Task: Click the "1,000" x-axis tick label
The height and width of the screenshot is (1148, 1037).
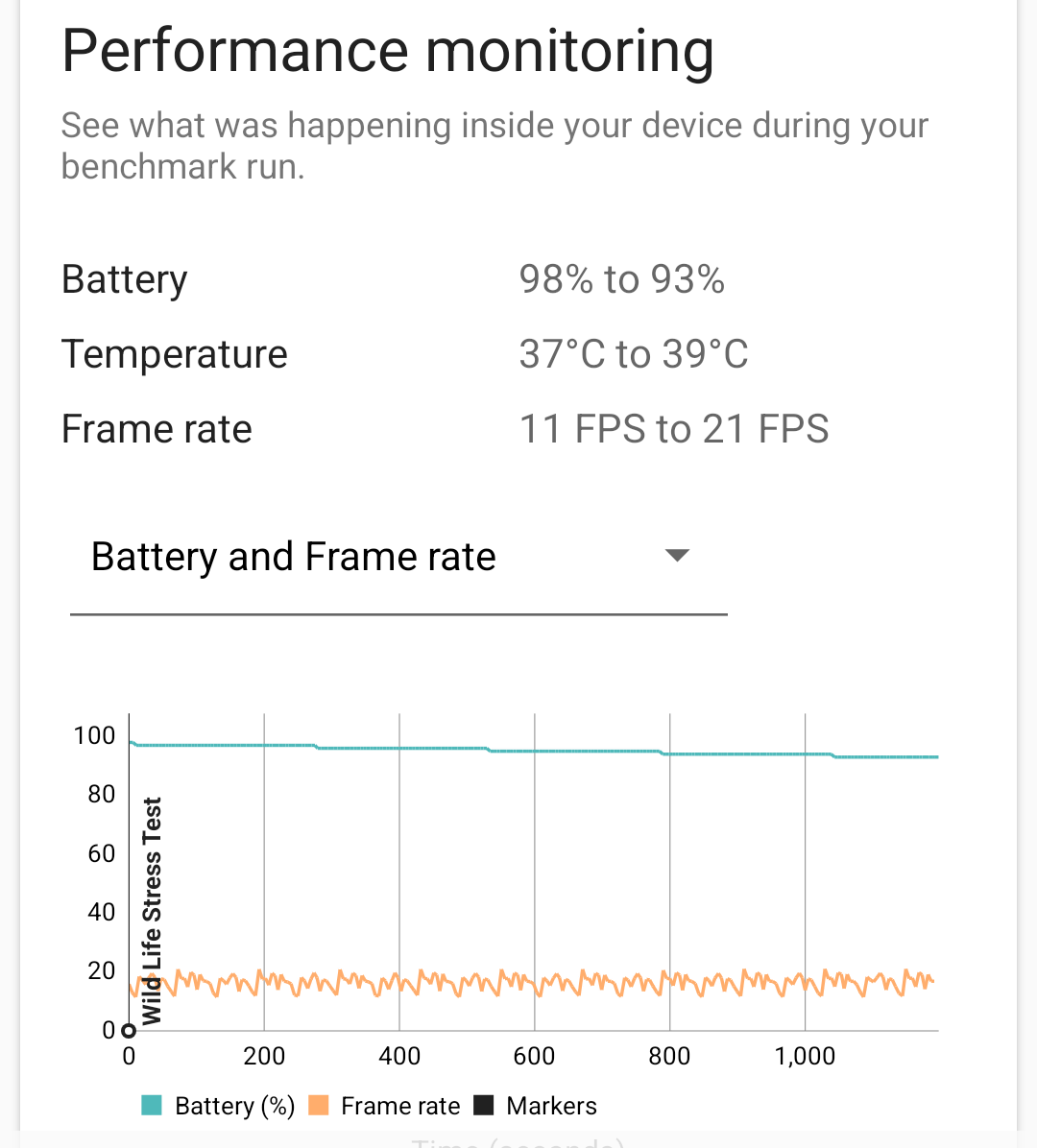Action: [805, 1056]
